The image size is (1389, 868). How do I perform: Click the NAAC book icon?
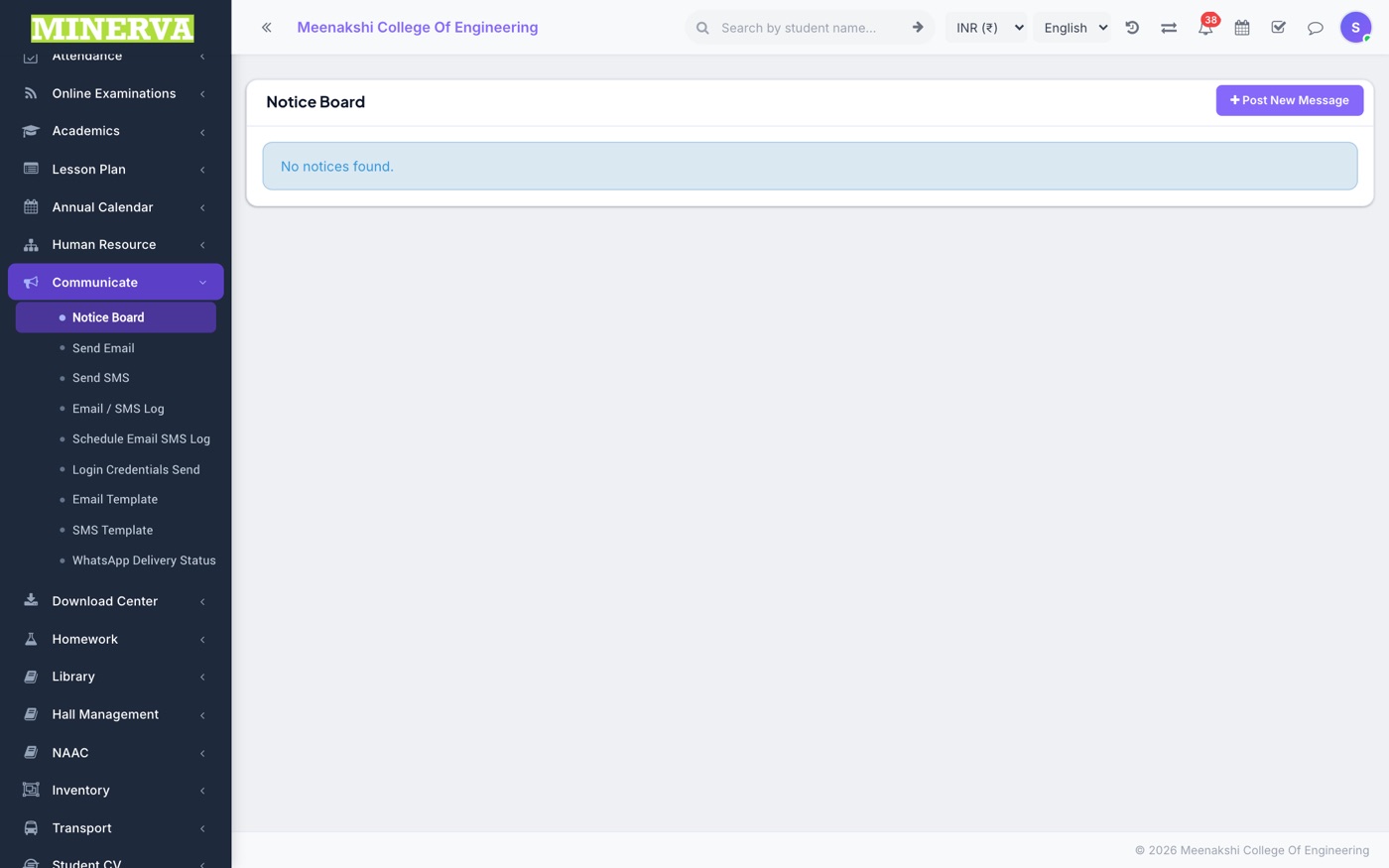click(31, 753)
